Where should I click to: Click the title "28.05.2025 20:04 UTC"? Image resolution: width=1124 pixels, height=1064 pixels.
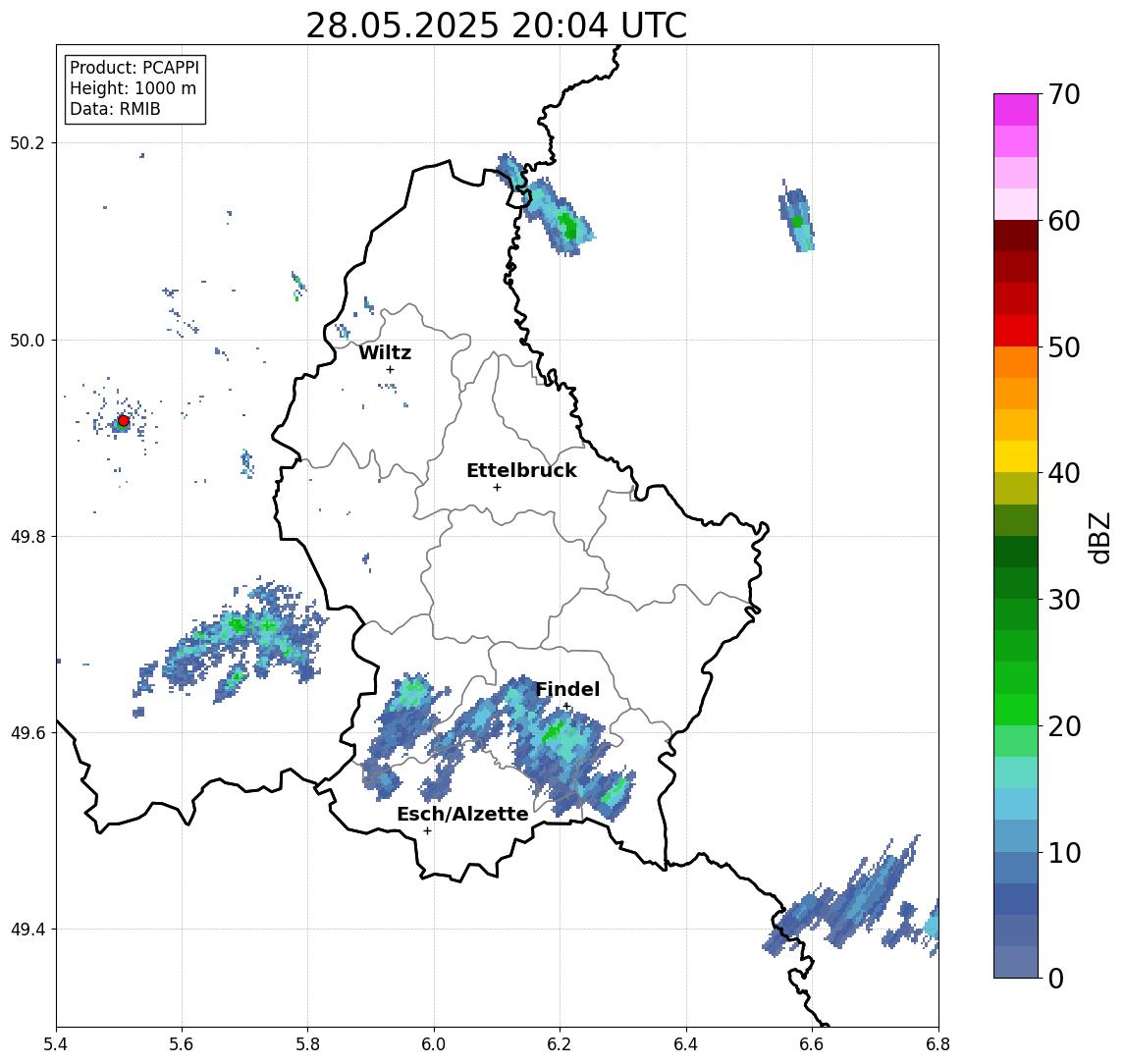496,27
